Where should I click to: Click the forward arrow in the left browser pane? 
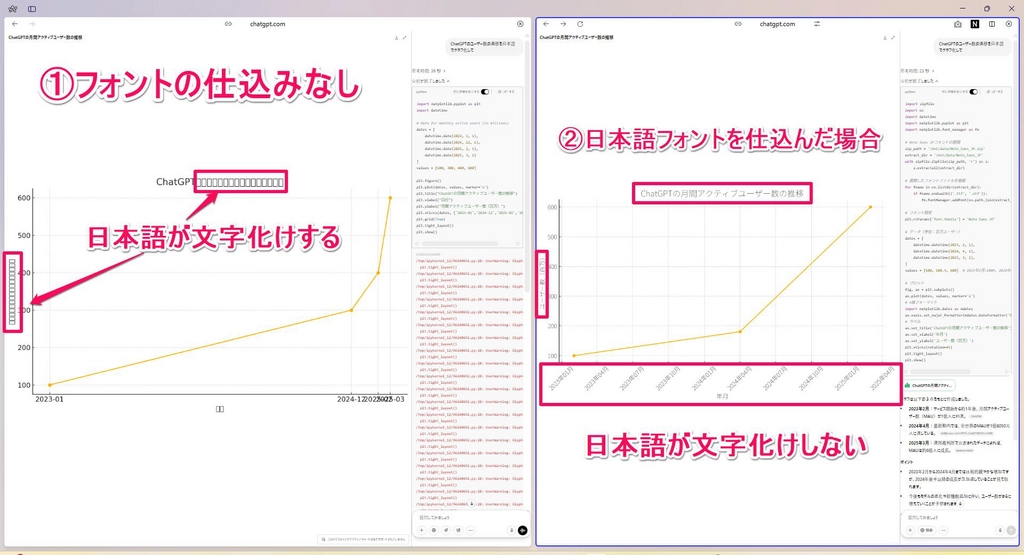pos(31,24)
